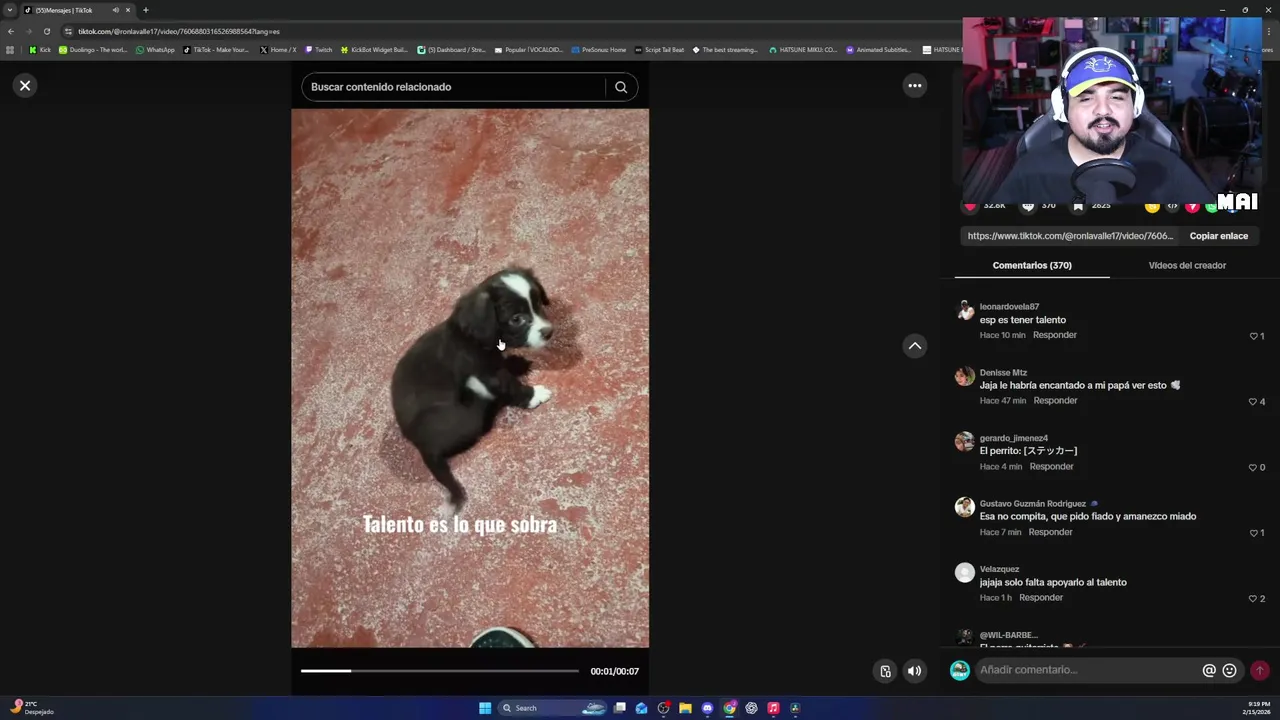Switch to Comentarios (370) tab
Image resolution: width=1280 pixels, height=720 pixels.
click(x=1032, y=265)
